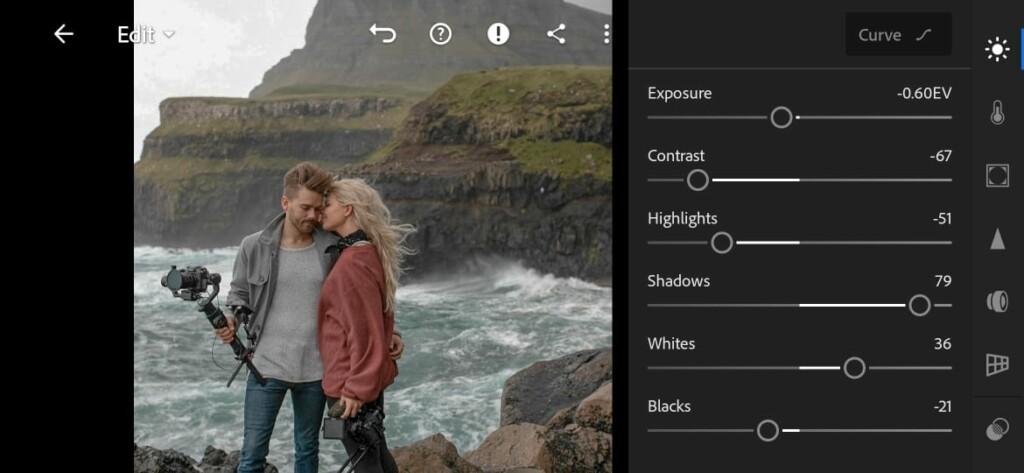1024x473 pixels.
Task: Click the Shadows label
Action: tap(679, 281)
